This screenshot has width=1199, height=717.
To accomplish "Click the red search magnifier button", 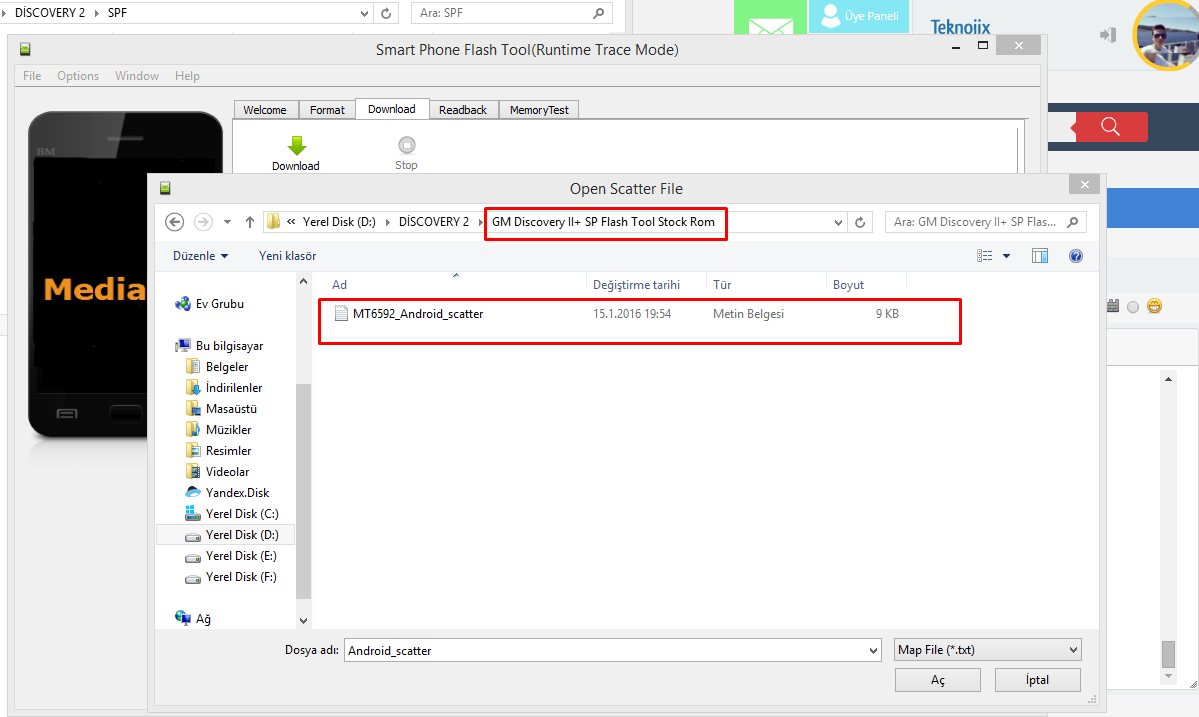I will coord(1110,127).
